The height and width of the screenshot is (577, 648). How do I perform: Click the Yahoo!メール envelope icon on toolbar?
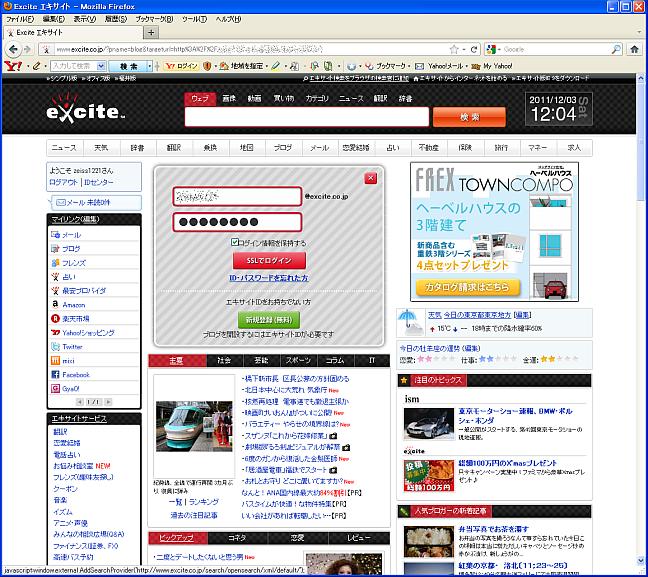(x=419, y=66)
